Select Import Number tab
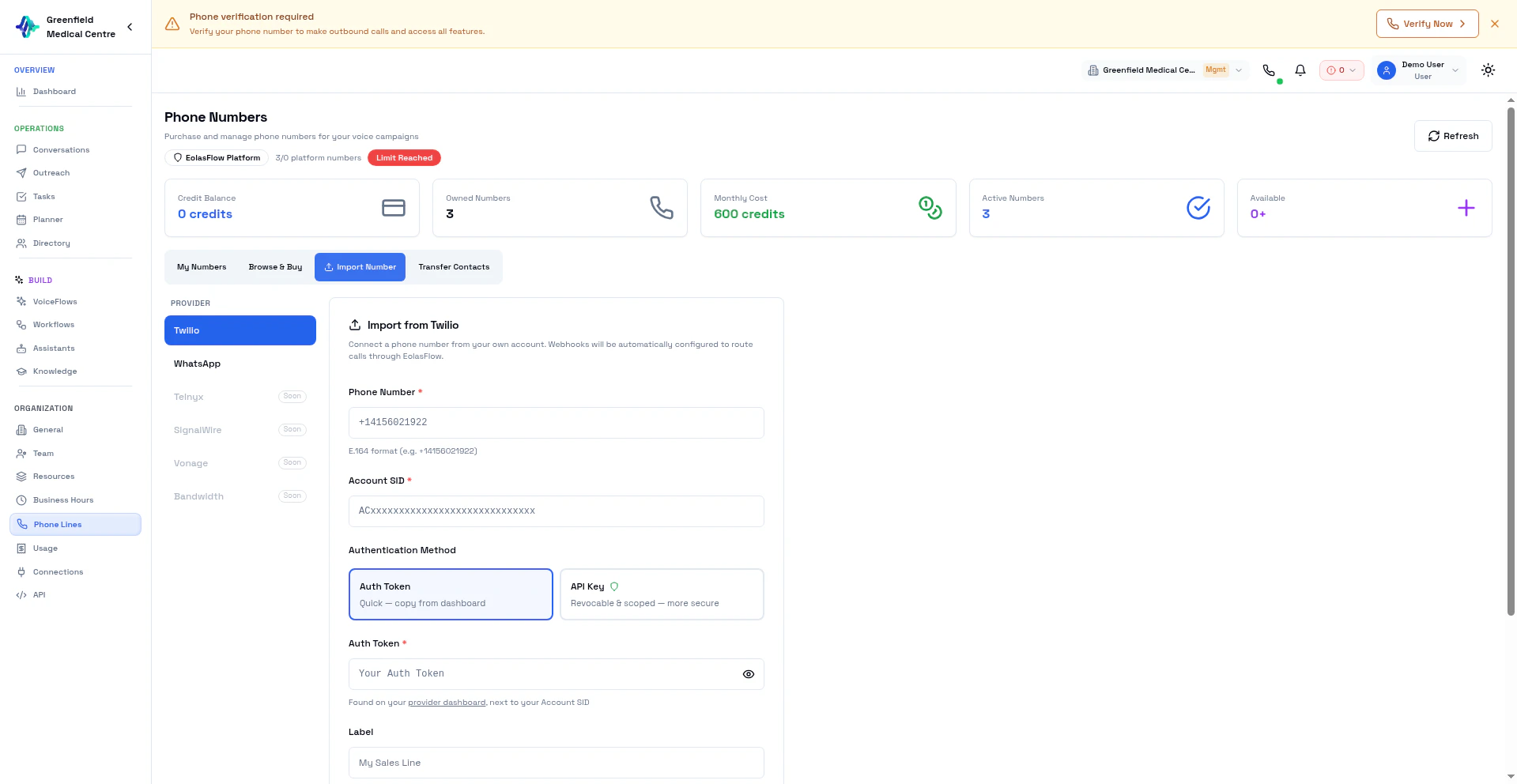 click(360, 267)
